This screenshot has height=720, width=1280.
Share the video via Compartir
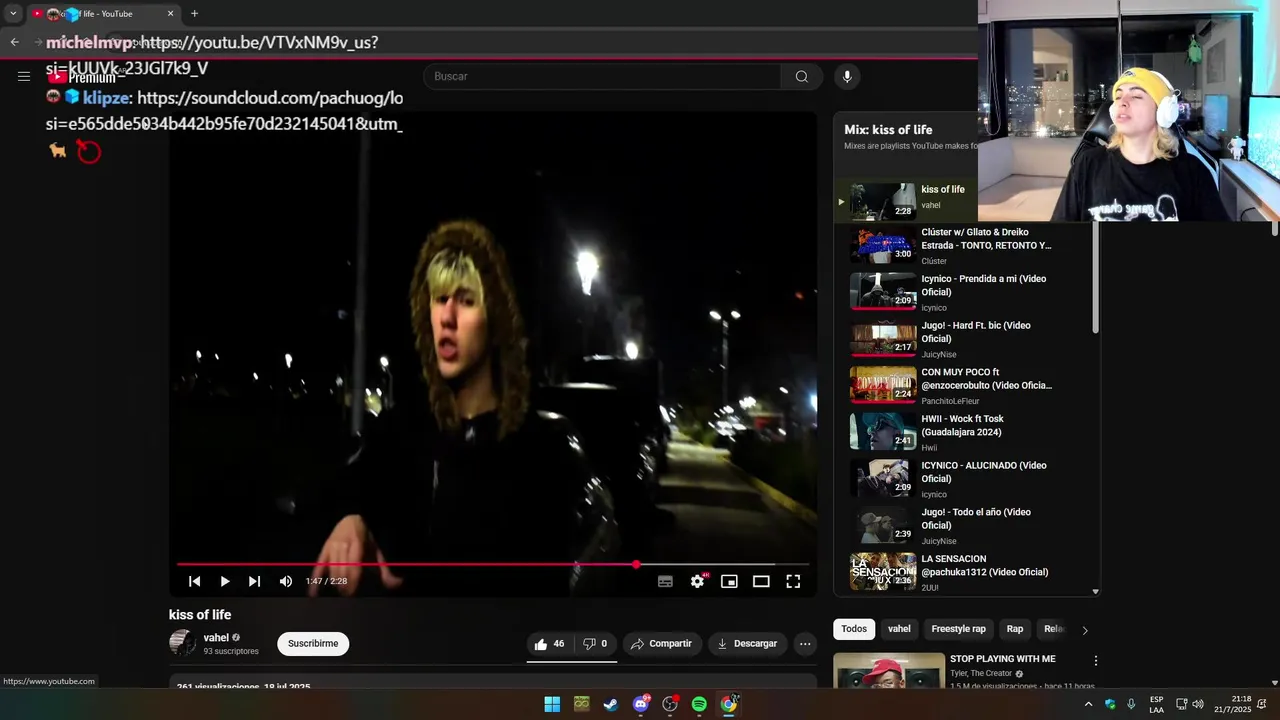pyautogui.click(x=662, y=644)
